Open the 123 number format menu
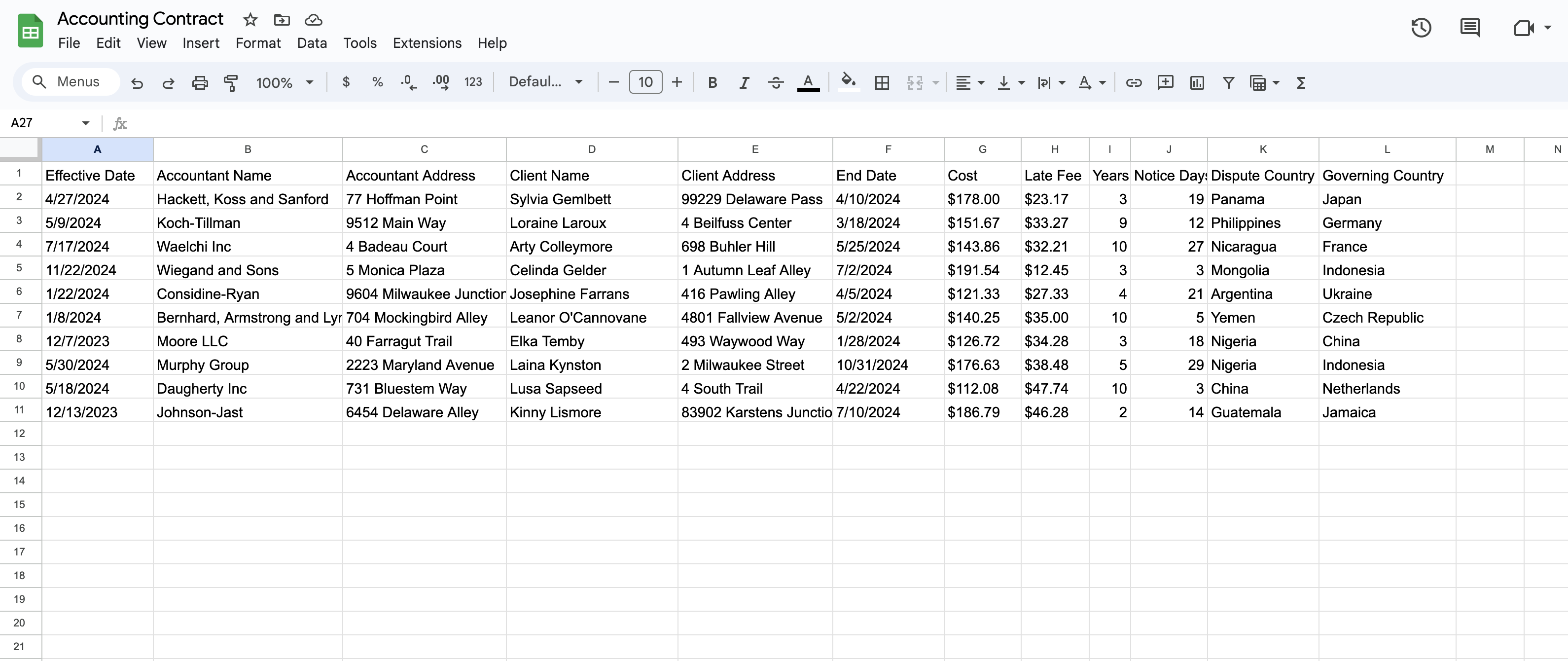This screenshot has height=661, width=1568. pos(473,81)
